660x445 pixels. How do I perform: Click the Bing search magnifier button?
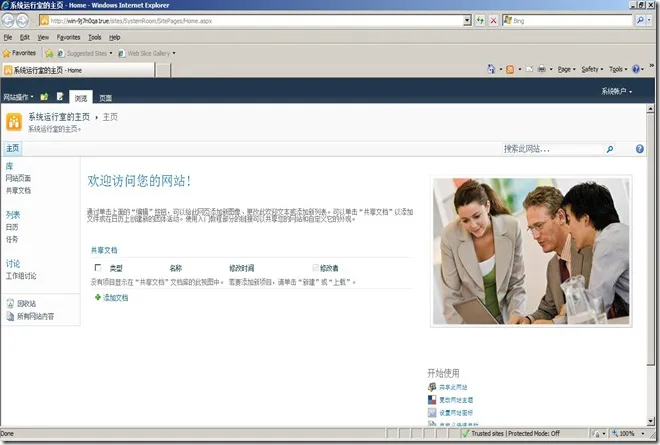[x=640, y=20]
